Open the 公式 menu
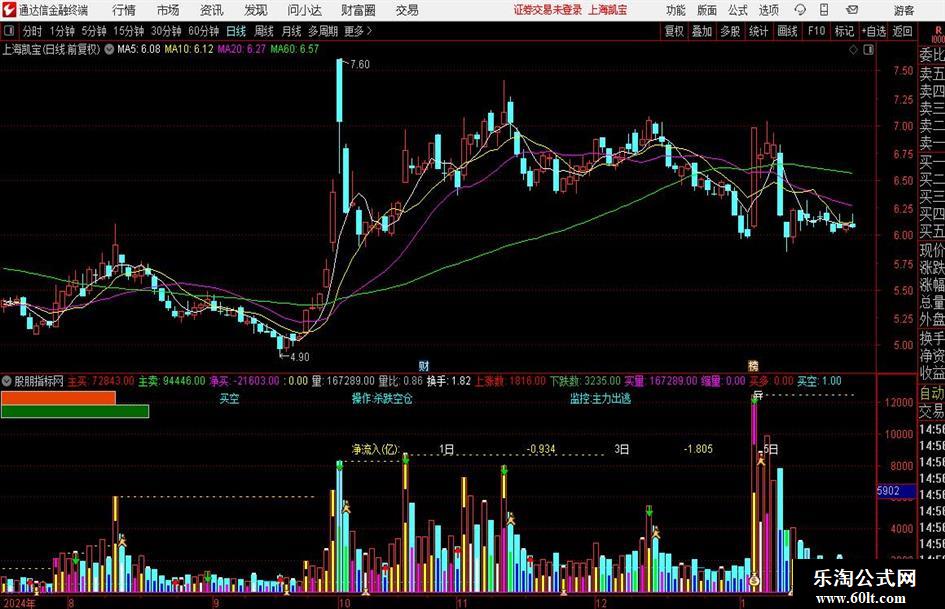 [738, 10]
